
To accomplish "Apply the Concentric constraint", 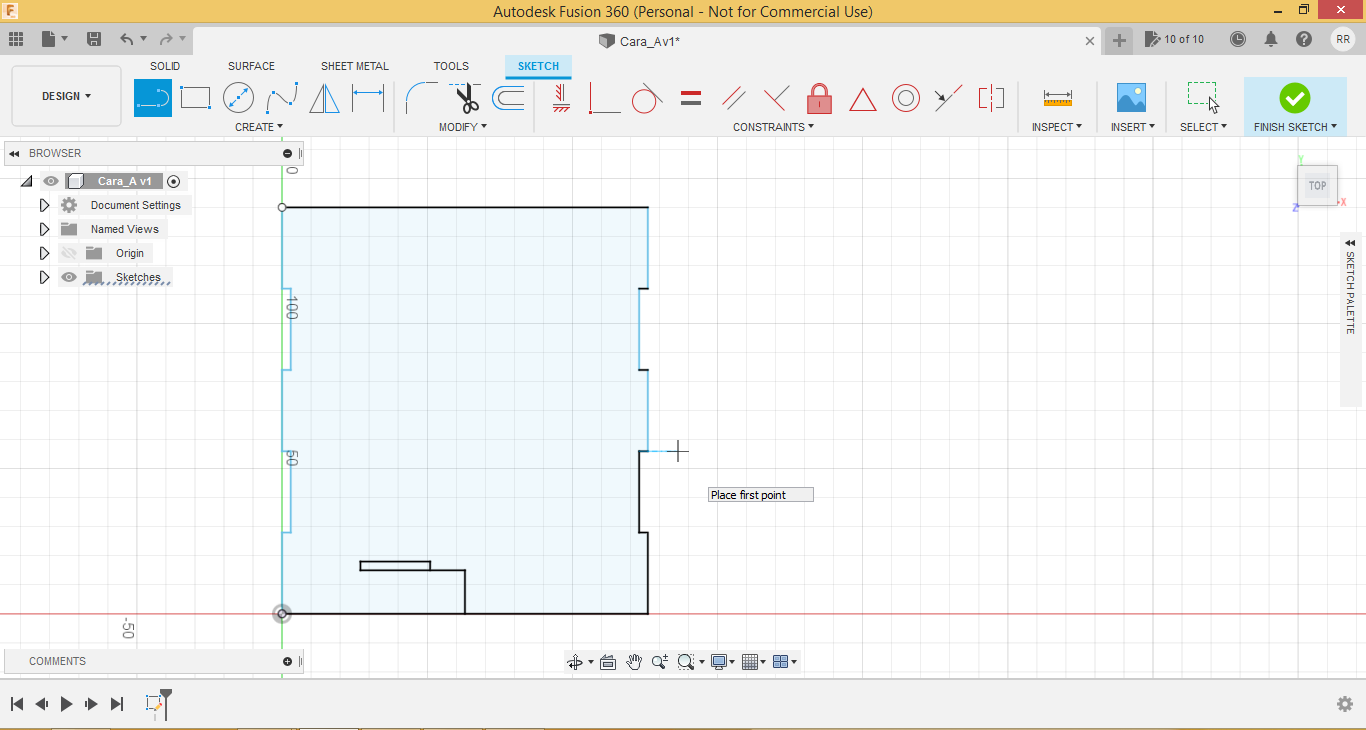I will tap(906, 98).
